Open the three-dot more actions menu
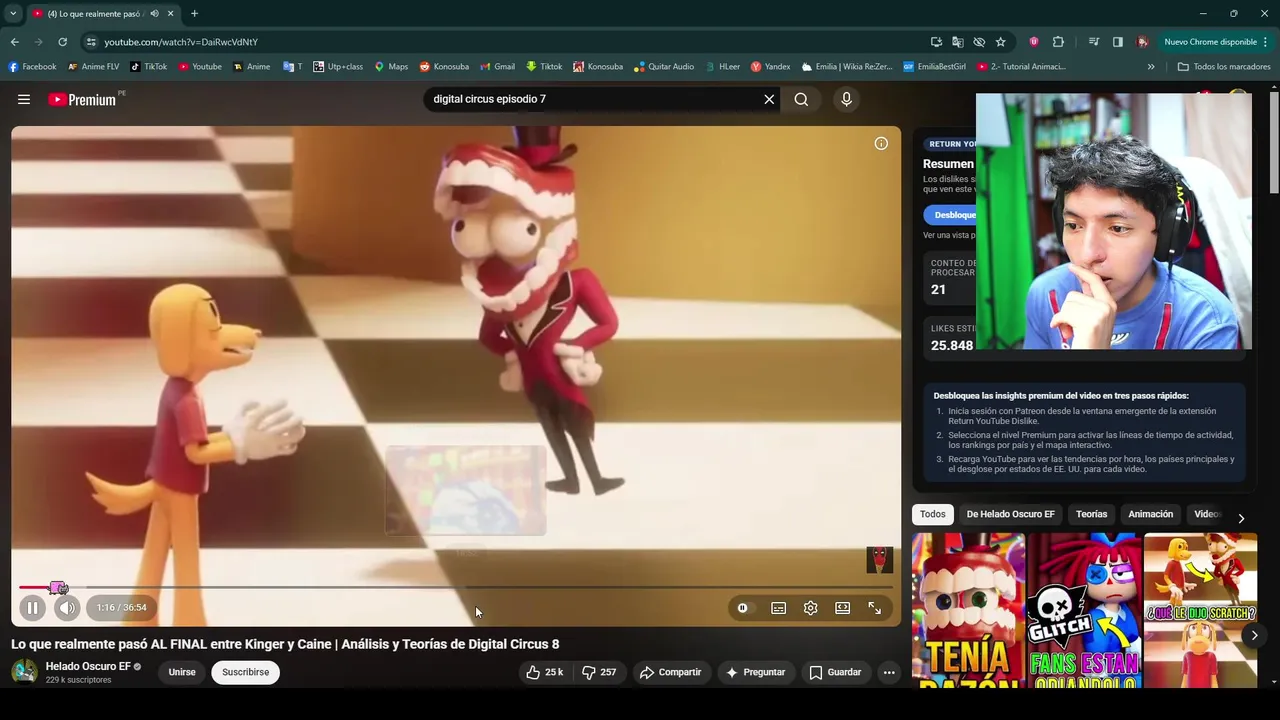 pos(889,672)
